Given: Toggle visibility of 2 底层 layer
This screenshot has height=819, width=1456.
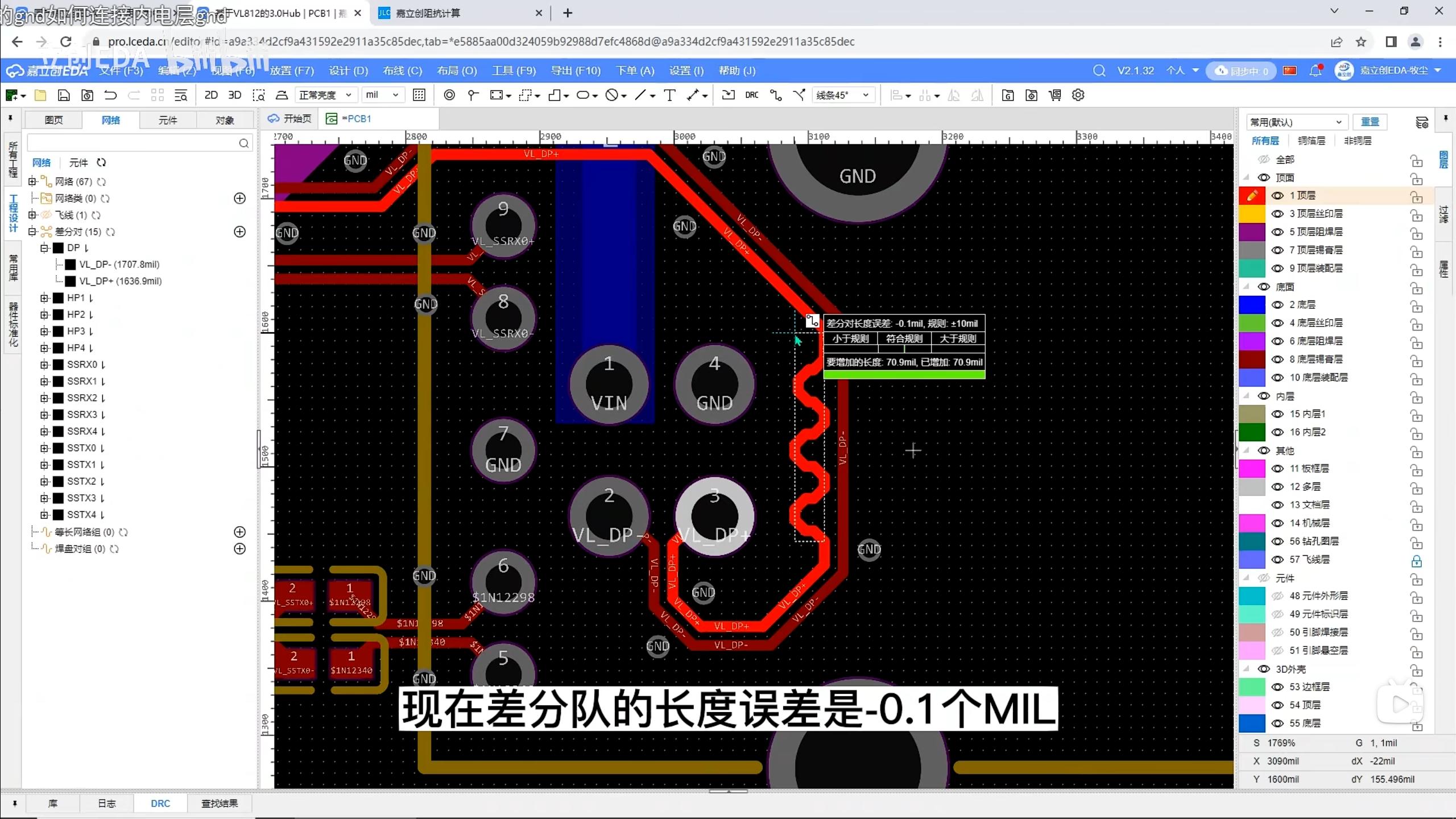Looking at the screenshot, I should pyautogui.click(x=1277, y=305).
